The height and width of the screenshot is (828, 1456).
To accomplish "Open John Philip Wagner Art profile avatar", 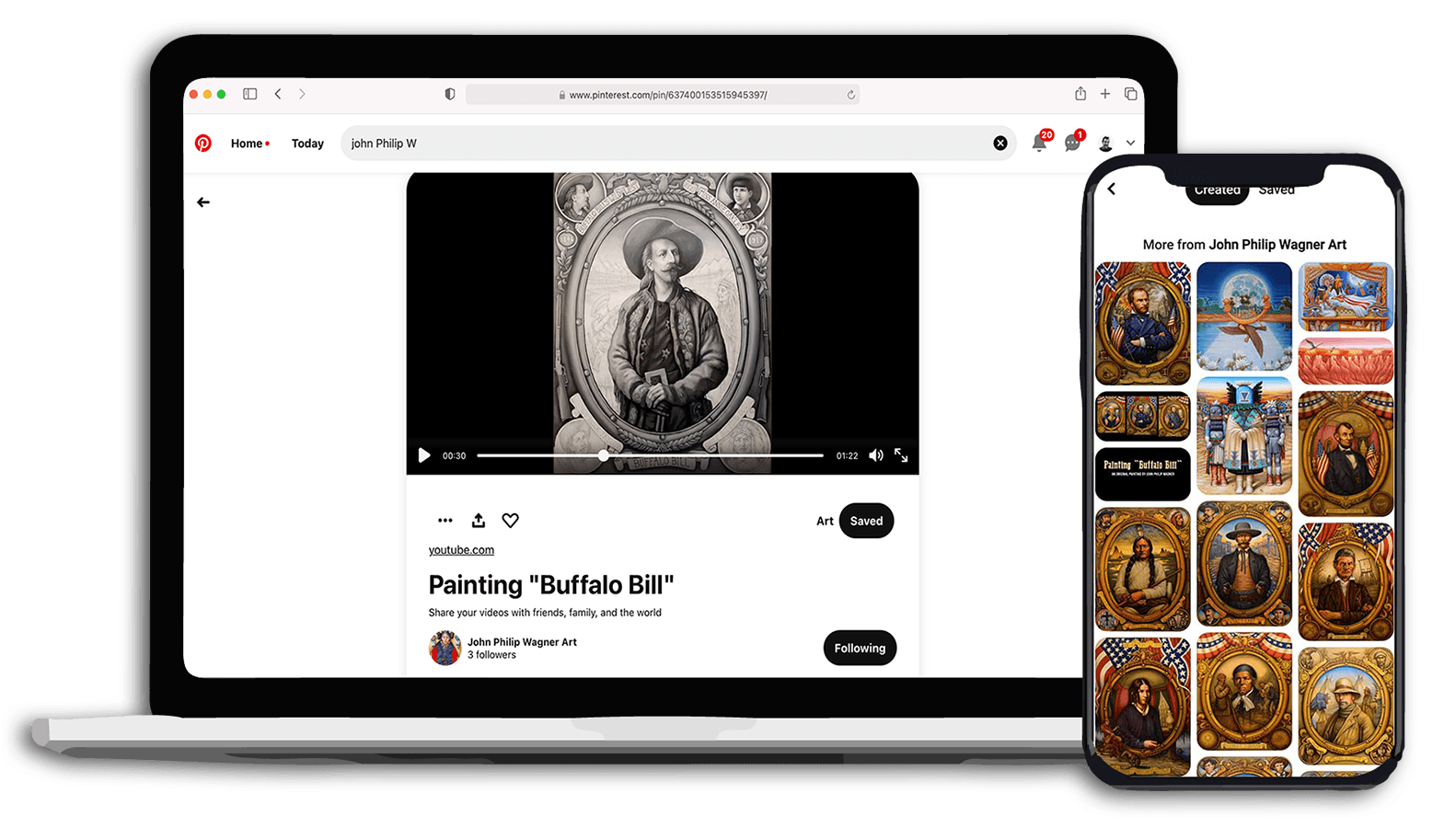I will coord(445,648).
